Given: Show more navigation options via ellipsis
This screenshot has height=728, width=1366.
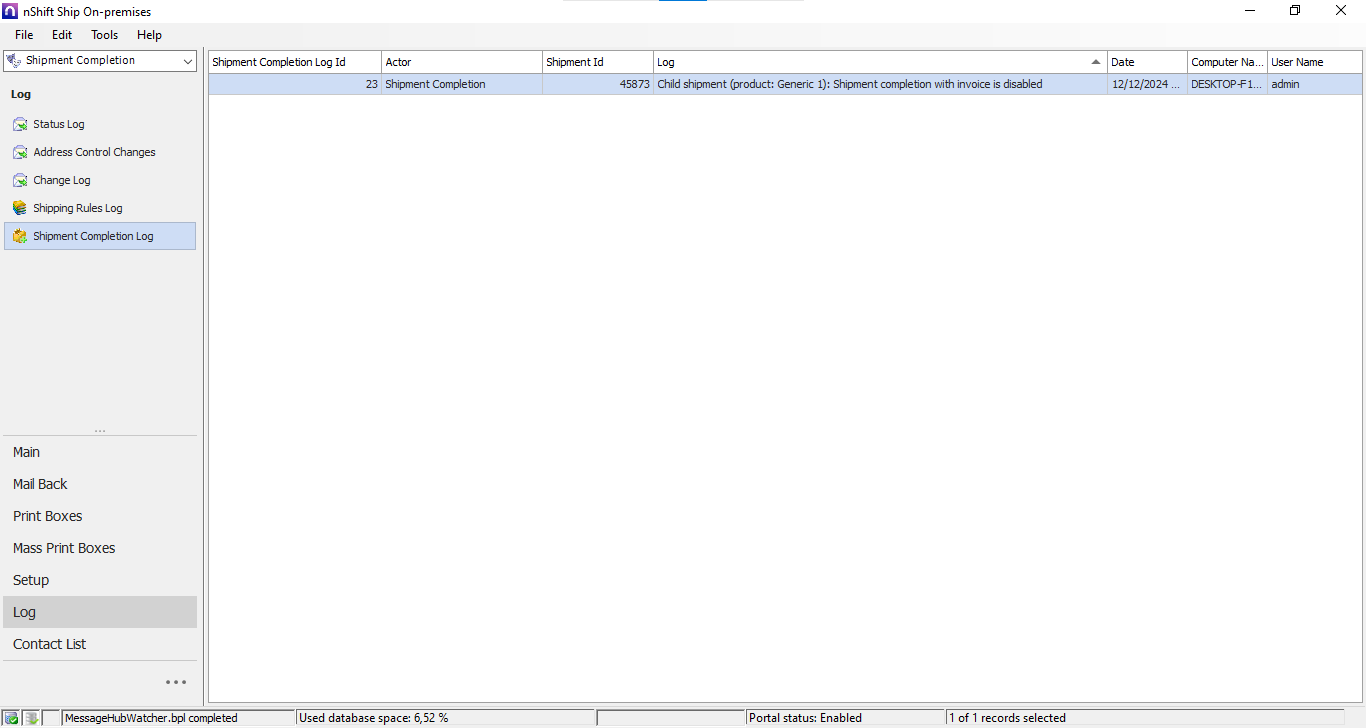Looking at the screenshot, I should pyautogui.click(x=176, y=682).
